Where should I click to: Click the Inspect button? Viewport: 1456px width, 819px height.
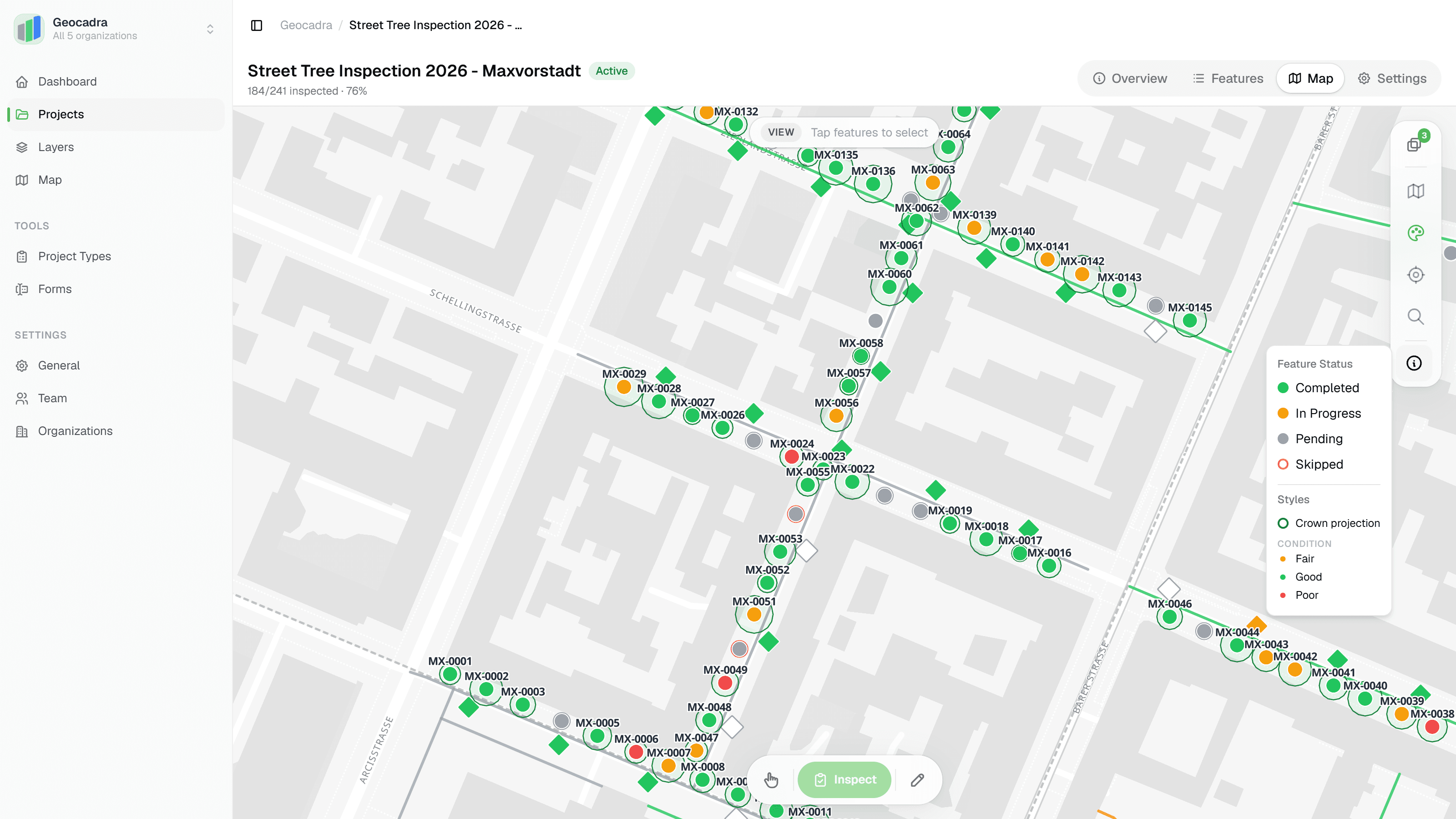(845, 780)
